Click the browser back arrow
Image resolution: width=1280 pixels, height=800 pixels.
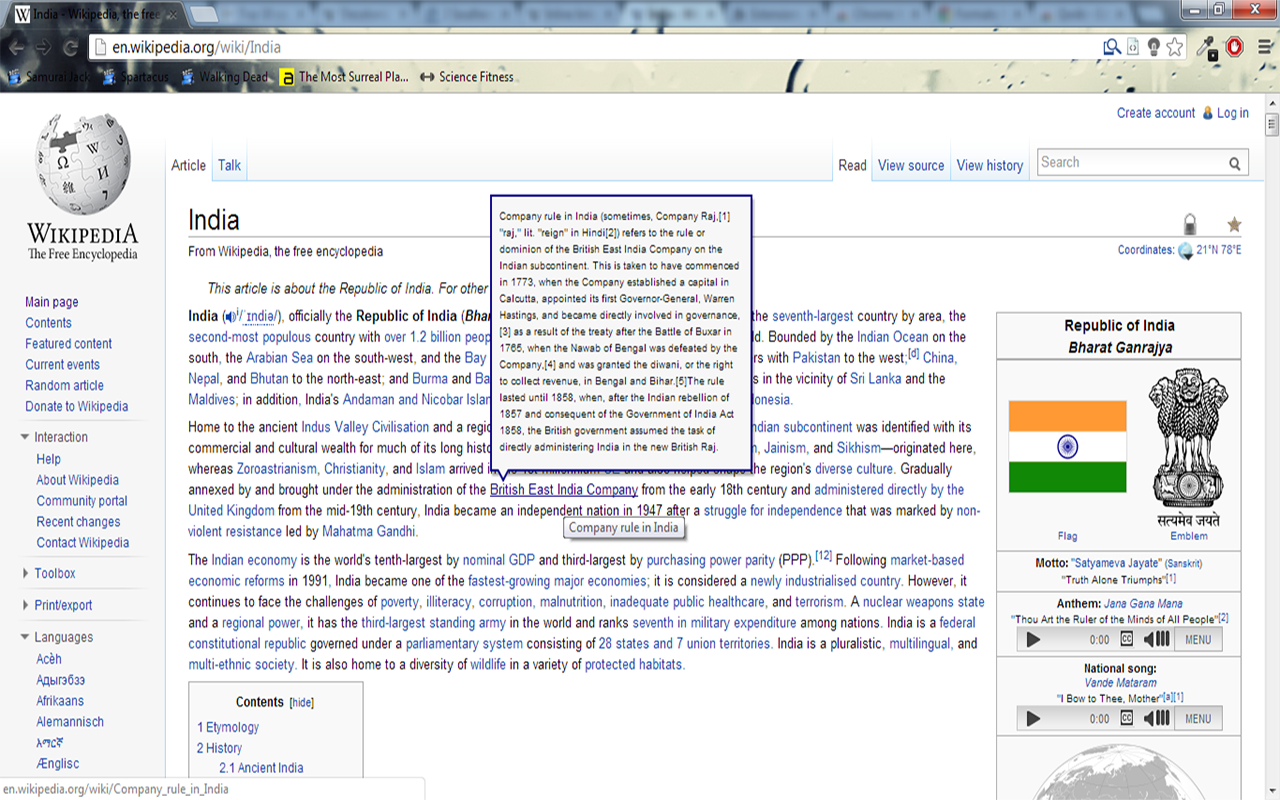pos(16,47)
